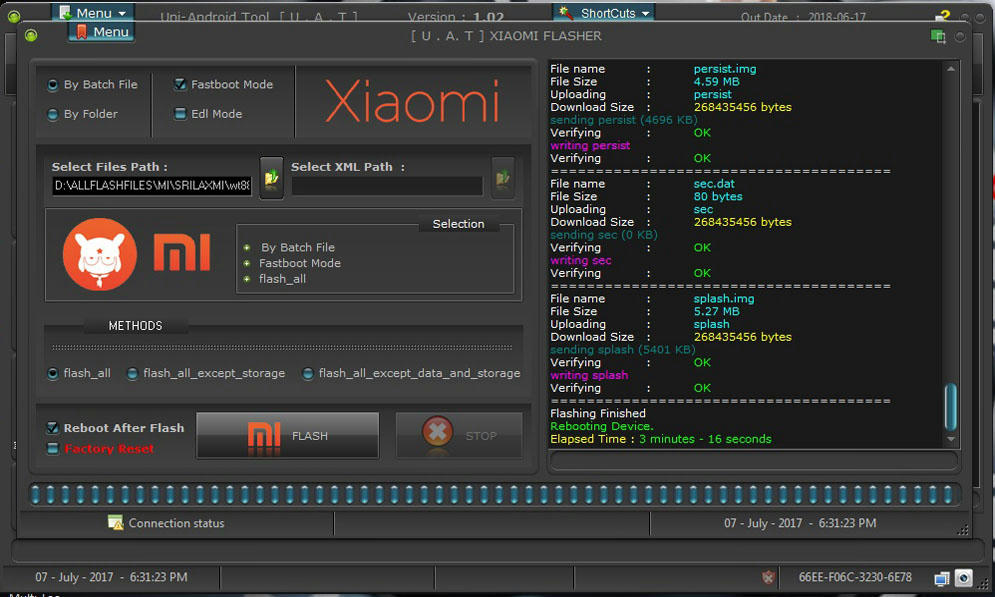Choose the flash_all method radio button
The width and height of the screenshot is (995, 597).
click(x=79, y=374)
